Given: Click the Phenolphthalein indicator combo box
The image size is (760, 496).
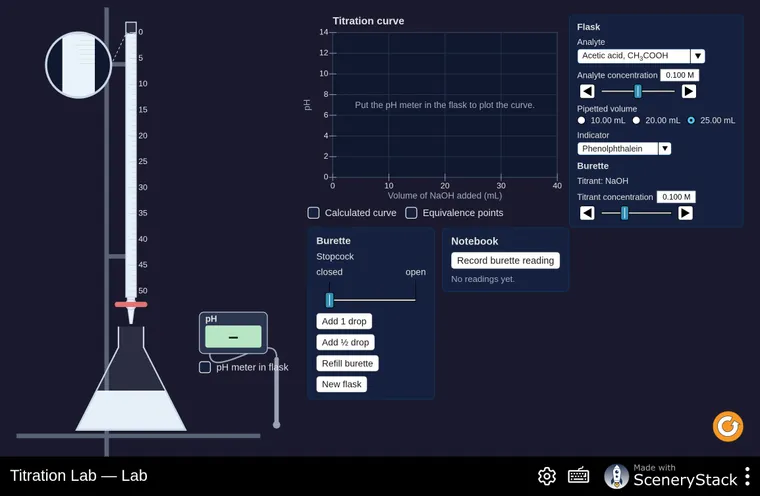Looking at the screenshot, I should pyautogui.click(x=624, y=148).
